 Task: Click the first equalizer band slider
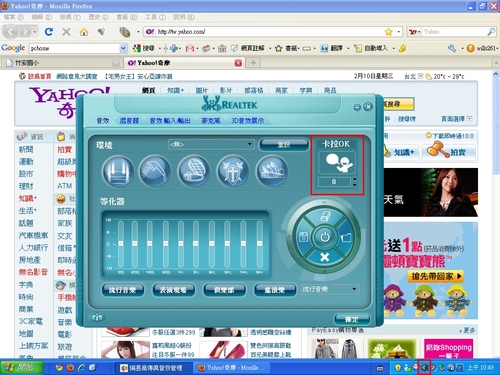121,244
